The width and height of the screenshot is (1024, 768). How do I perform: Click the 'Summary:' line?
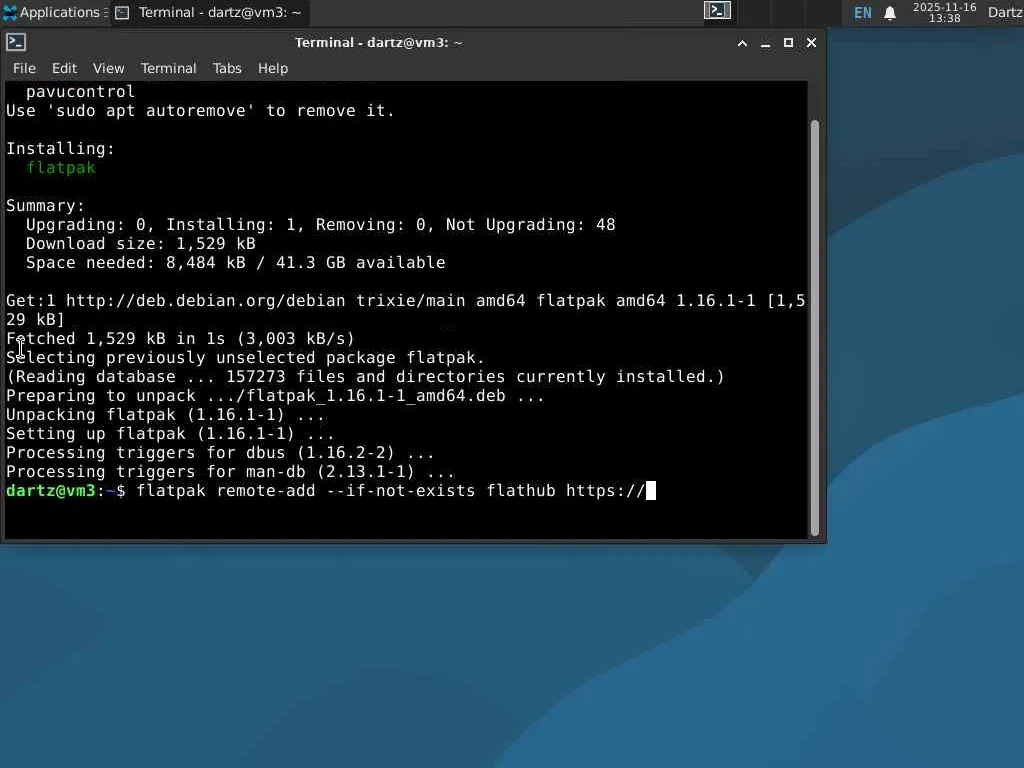(x=45, y=206)
